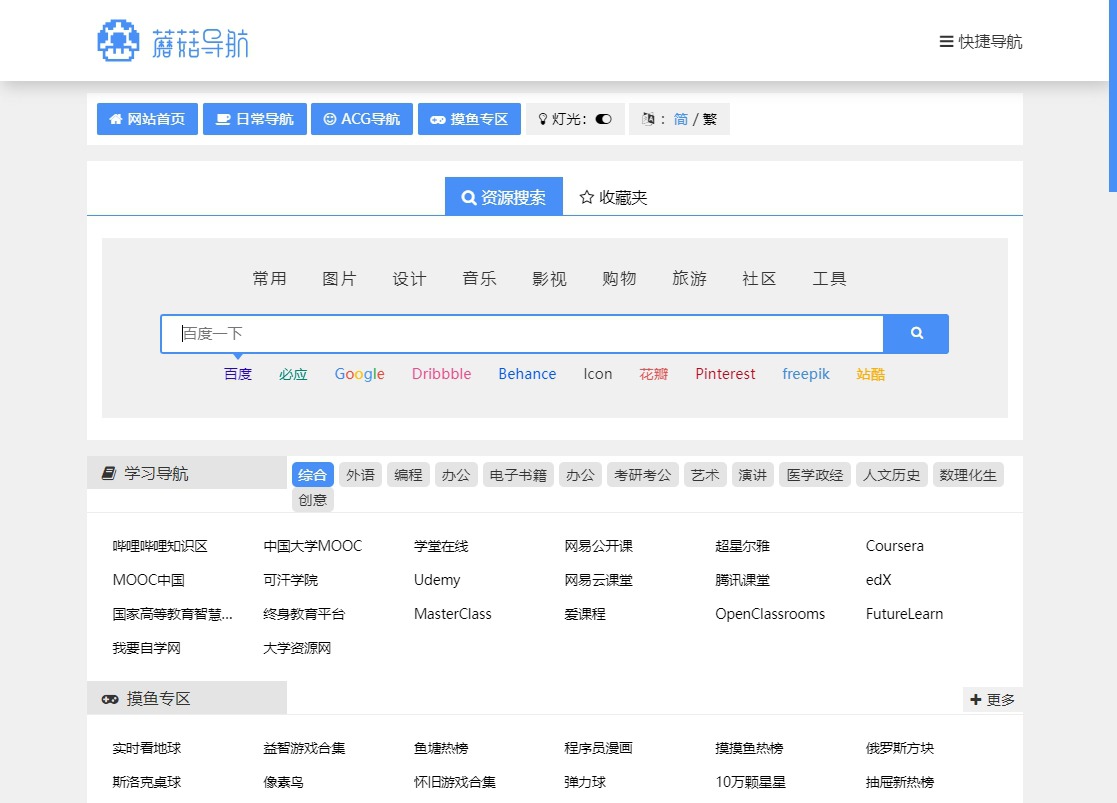The image size is (1117, 803).
Task: Switch to 繁 traditional Chinese
Action: 710,119
